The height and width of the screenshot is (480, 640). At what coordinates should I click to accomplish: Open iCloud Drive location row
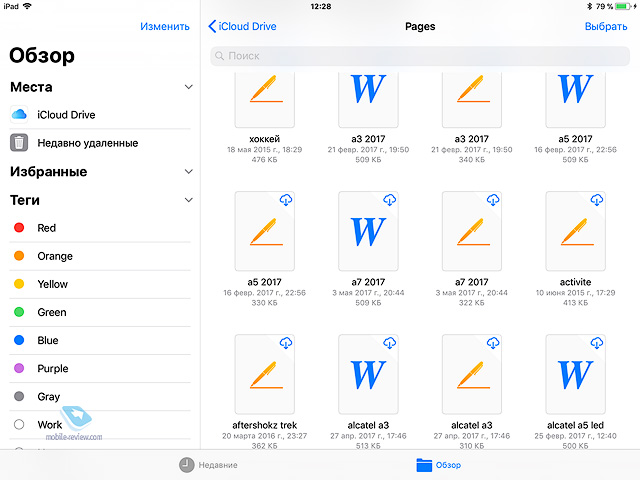point(100,115)
